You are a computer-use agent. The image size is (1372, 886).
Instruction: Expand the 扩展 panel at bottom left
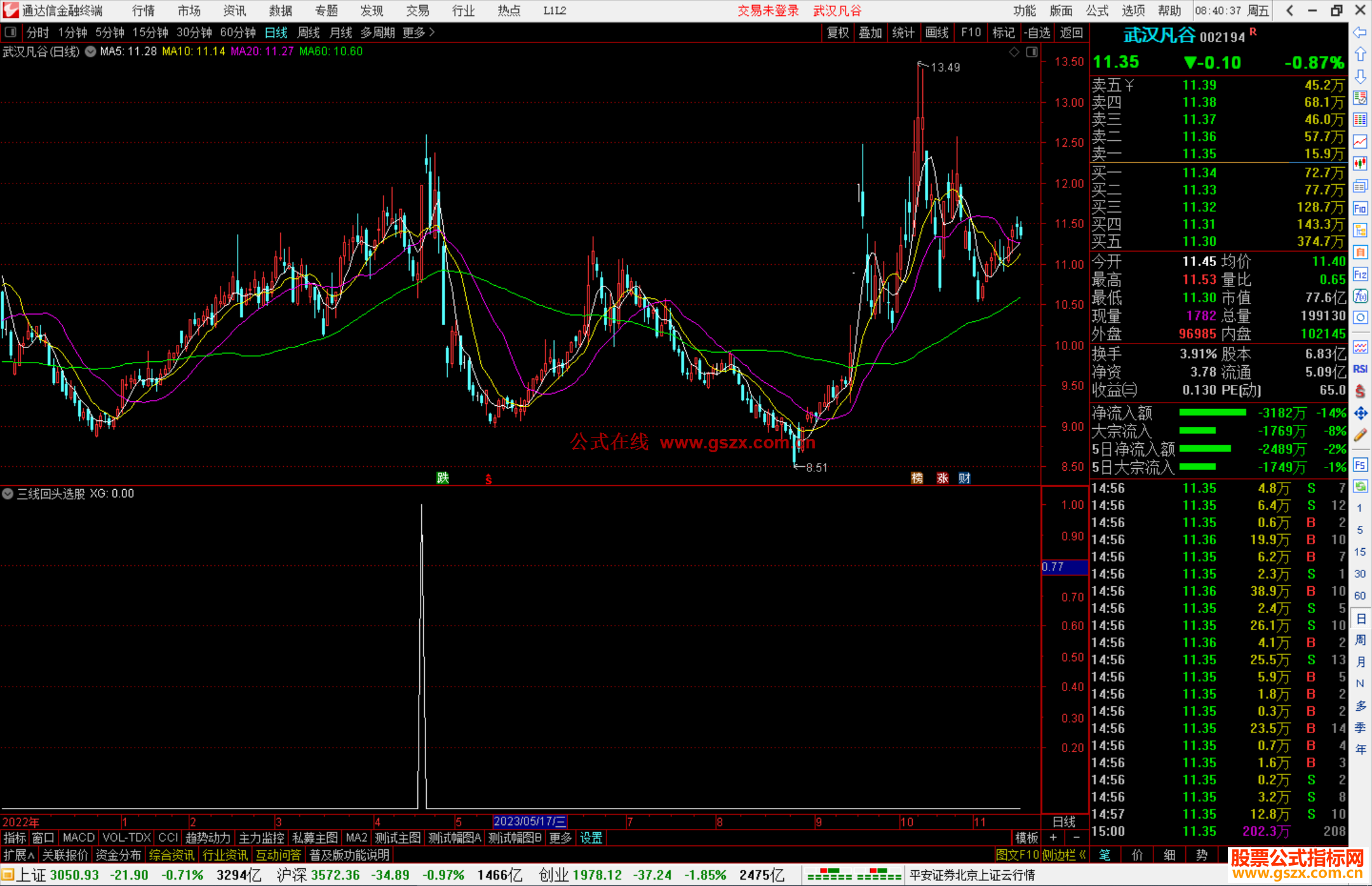[19, 855]
